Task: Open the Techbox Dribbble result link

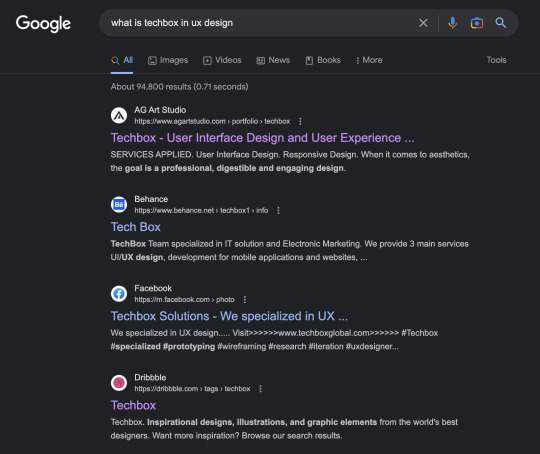Action: click(x=133, y=405)
